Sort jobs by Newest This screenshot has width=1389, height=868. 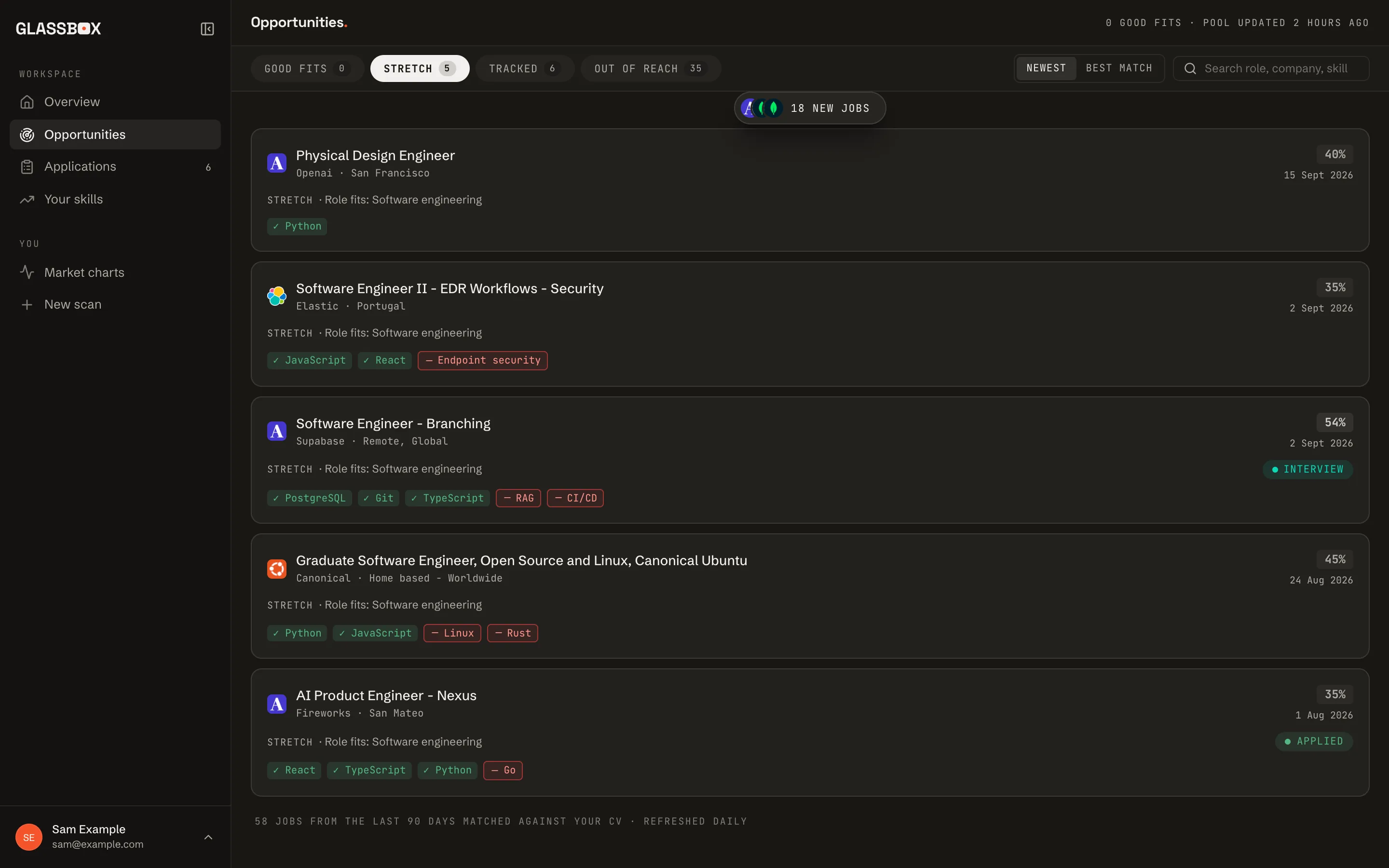pyautogui.click(x=1046, y=68)
